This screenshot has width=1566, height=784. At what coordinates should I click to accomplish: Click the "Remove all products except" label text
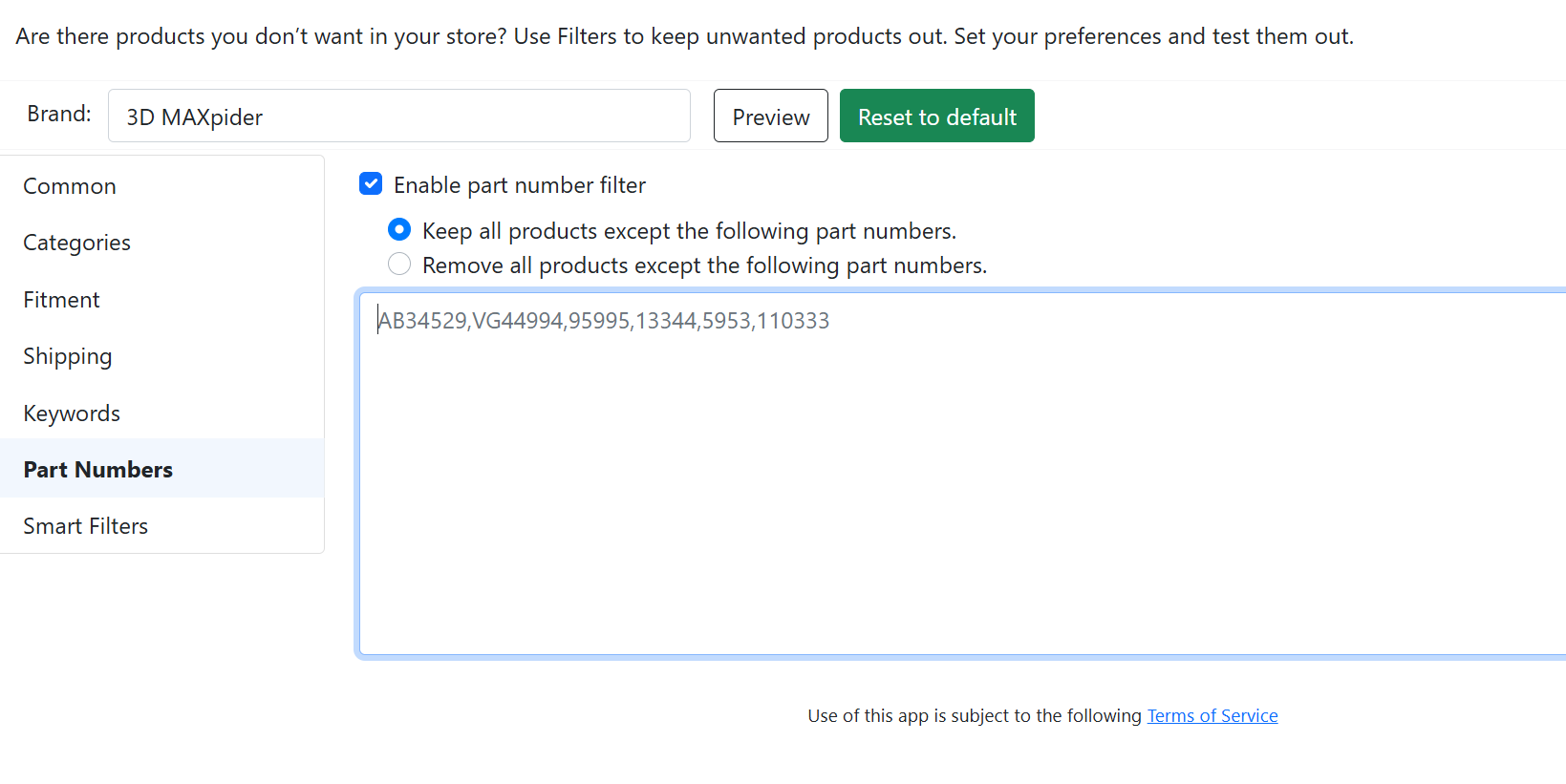(x=704, y=265)
